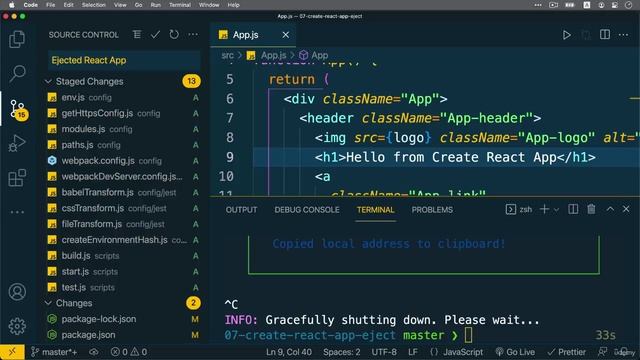Open changed file package-lock.json
640x360 pixels.
click(x=122, y=319)
